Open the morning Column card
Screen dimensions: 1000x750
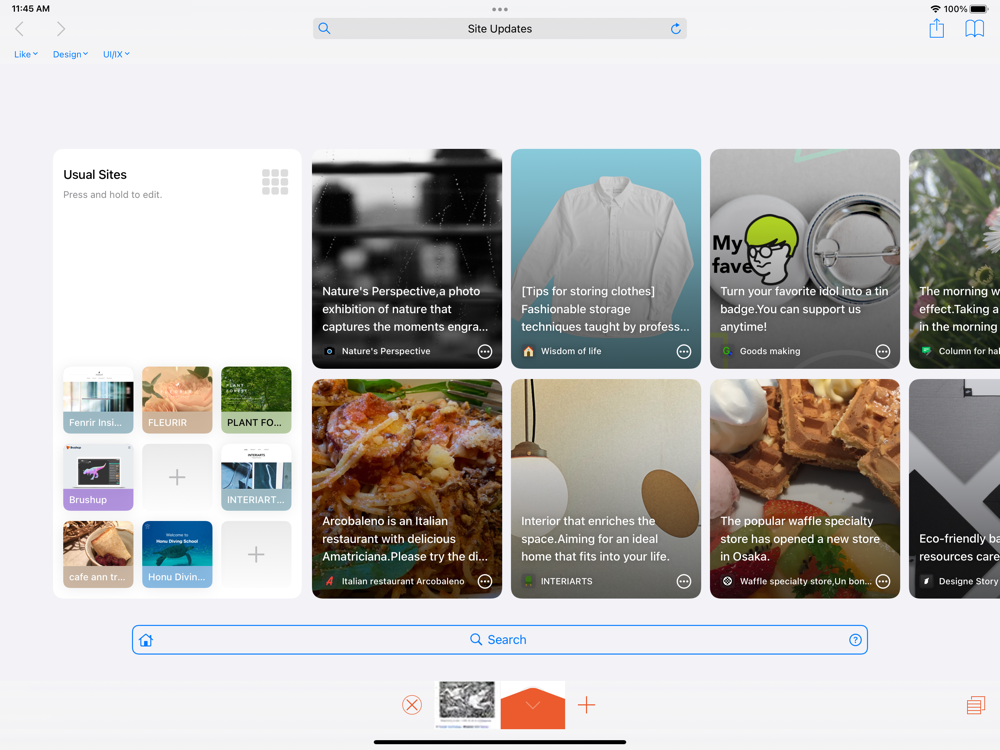point(955,258)
